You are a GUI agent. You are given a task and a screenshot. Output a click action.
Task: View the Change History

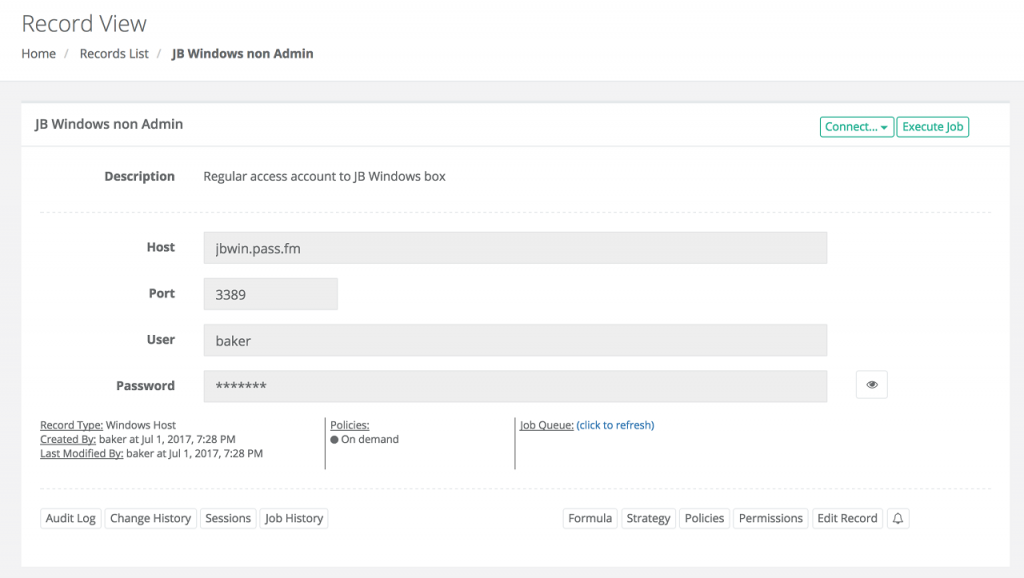click(x=150, y=518)
